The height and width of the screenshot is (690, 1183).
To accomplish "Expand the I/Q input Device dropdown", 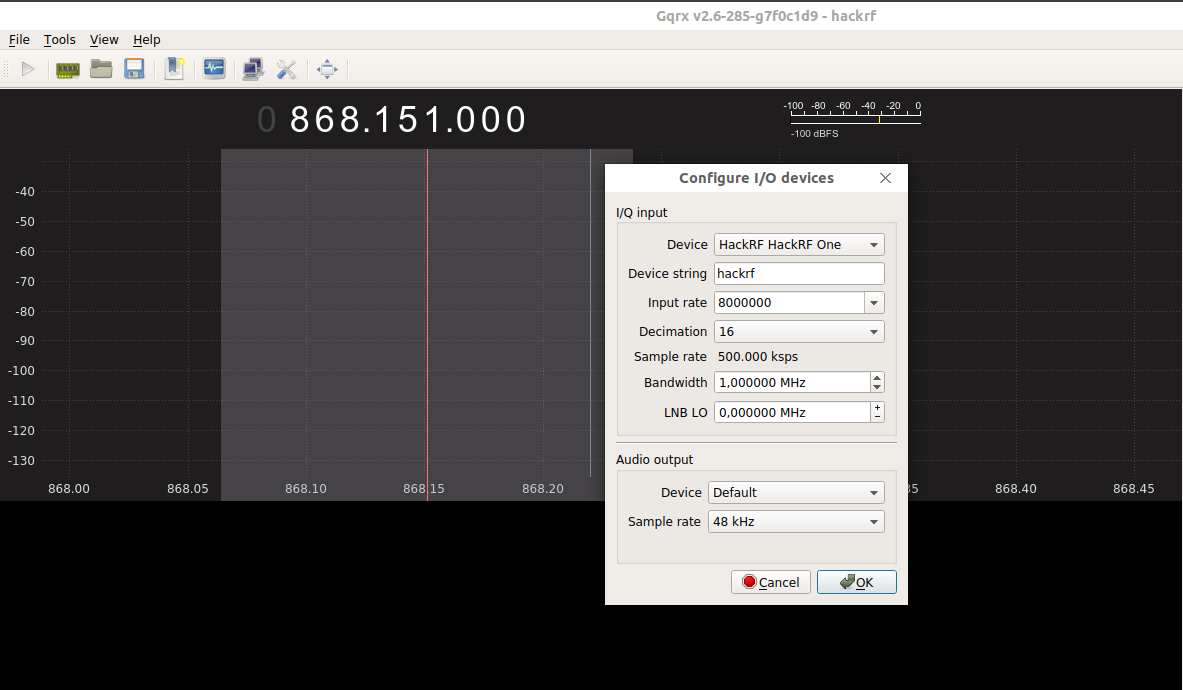I will [799, 245].
